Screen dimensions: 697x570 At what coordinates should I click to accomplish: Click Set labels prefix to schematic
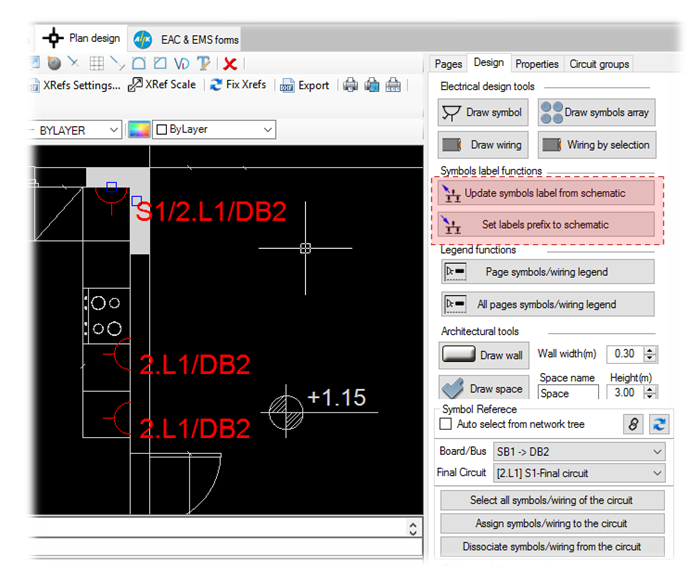(x=546, y=225)
